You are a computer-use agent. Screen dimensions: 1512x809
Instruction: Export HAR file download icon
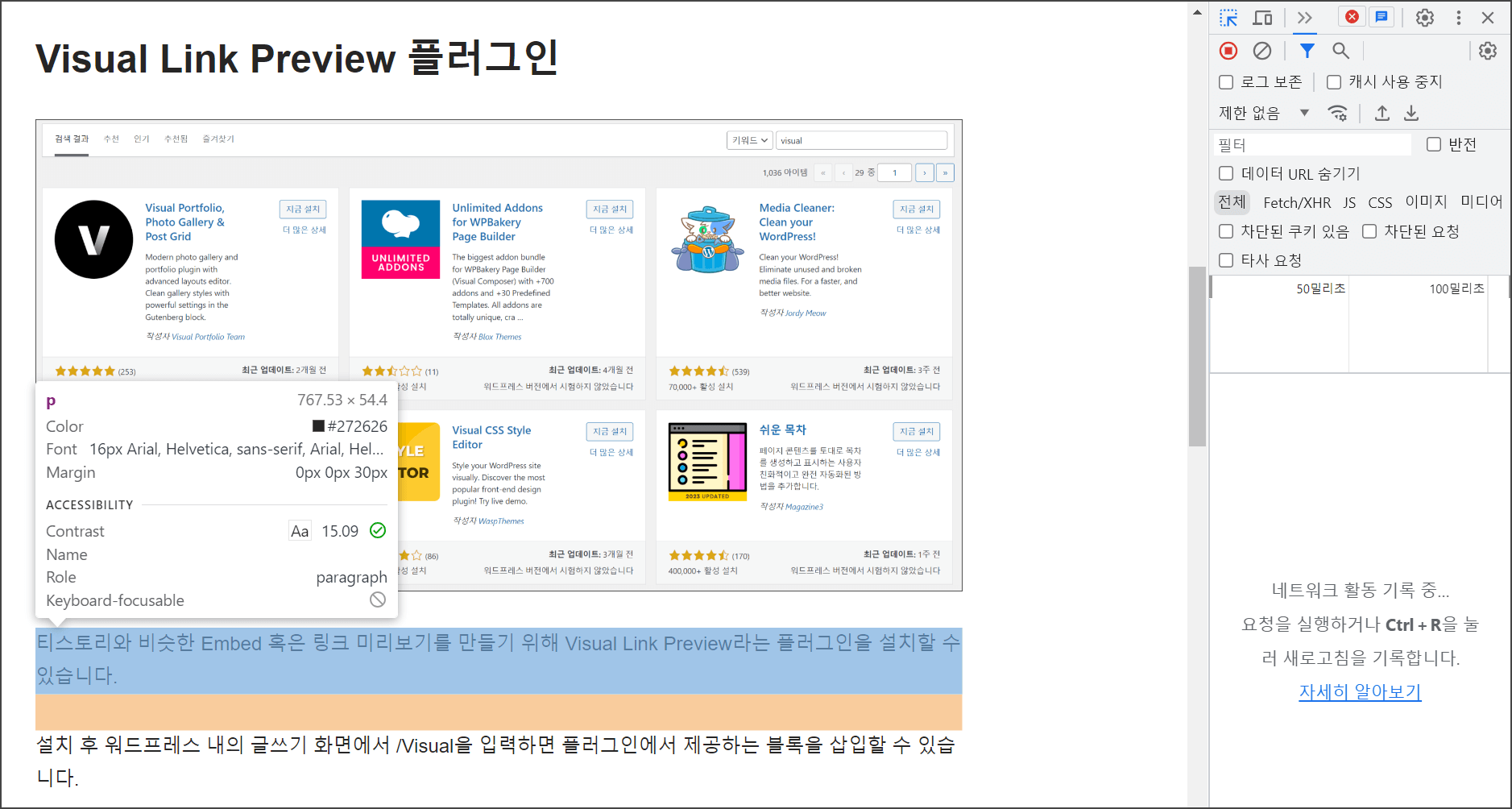1411,113
